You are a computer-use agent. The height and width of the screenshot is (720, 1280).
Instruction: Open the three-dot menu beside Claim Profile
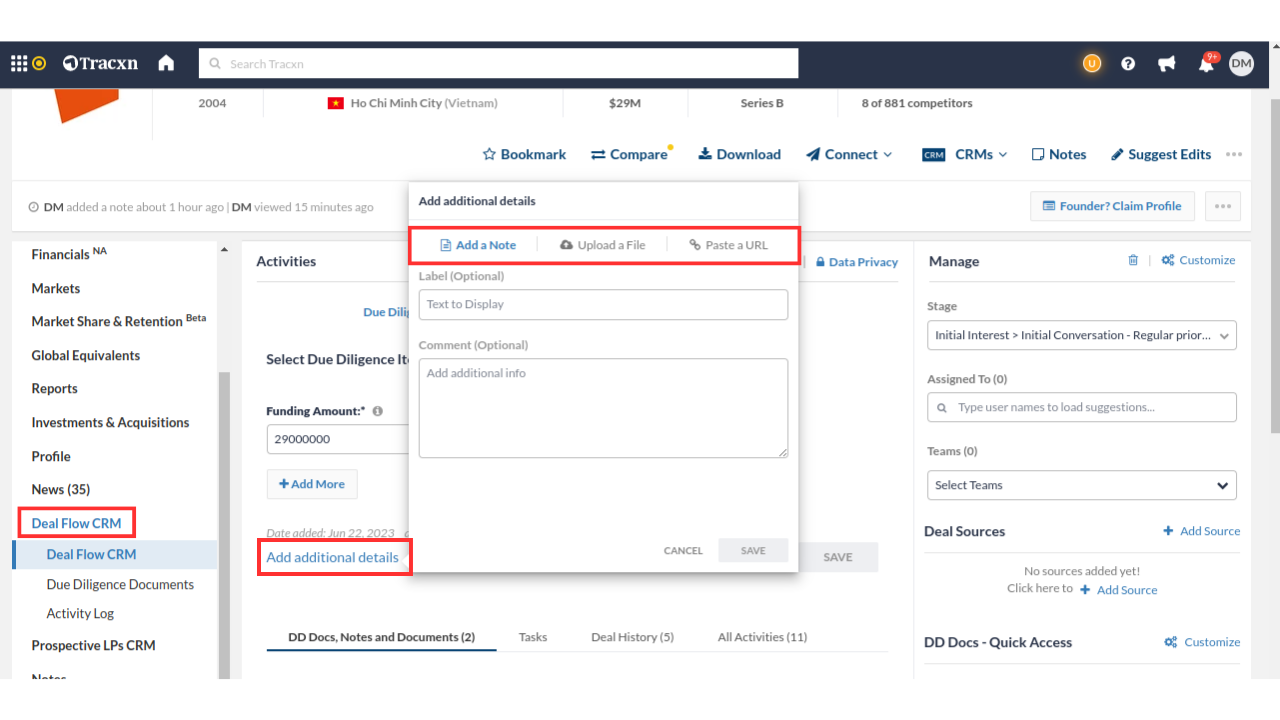[x=1222, y=206]
